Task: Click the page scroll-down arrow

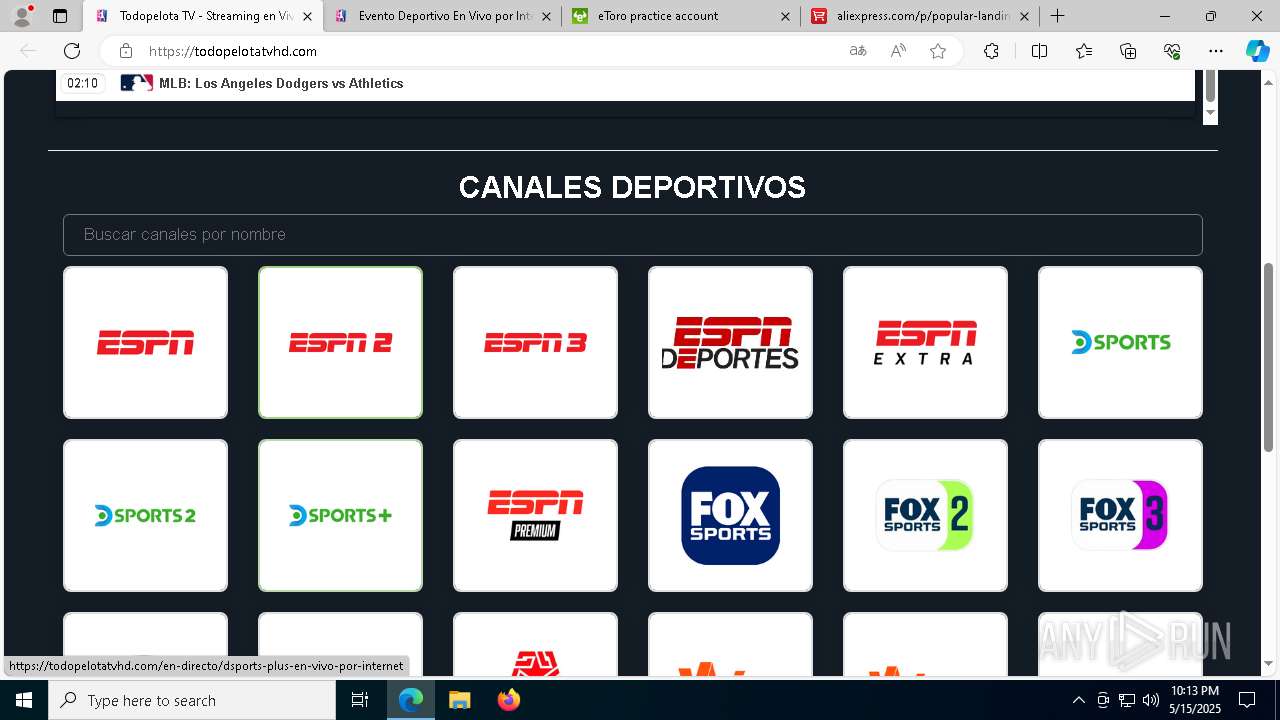Action: (x=1269, y=663)
